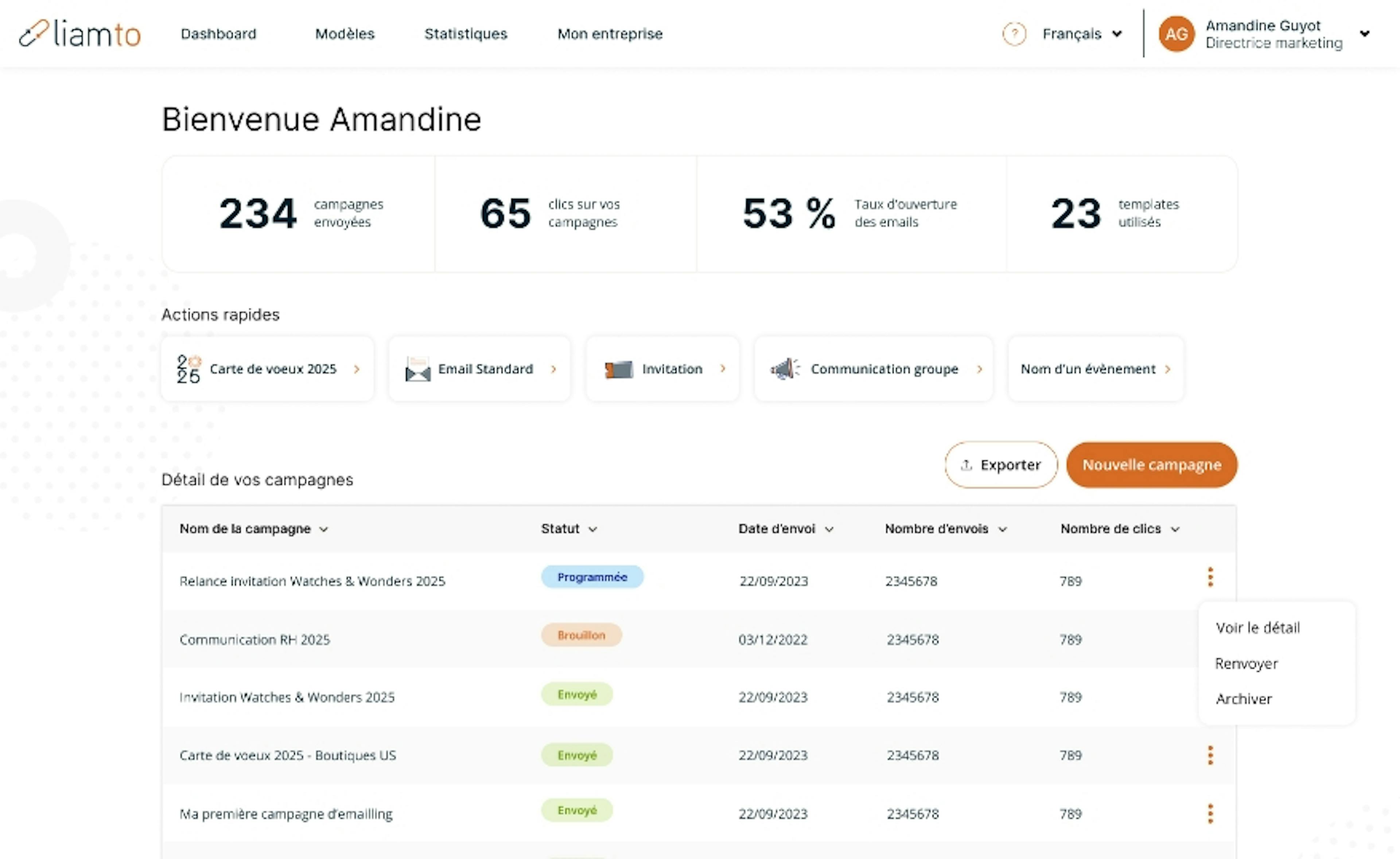The image size is (1400, 859).
Task: Open Ma première campagne d'emailling row
Action: [x=699, y=813]
